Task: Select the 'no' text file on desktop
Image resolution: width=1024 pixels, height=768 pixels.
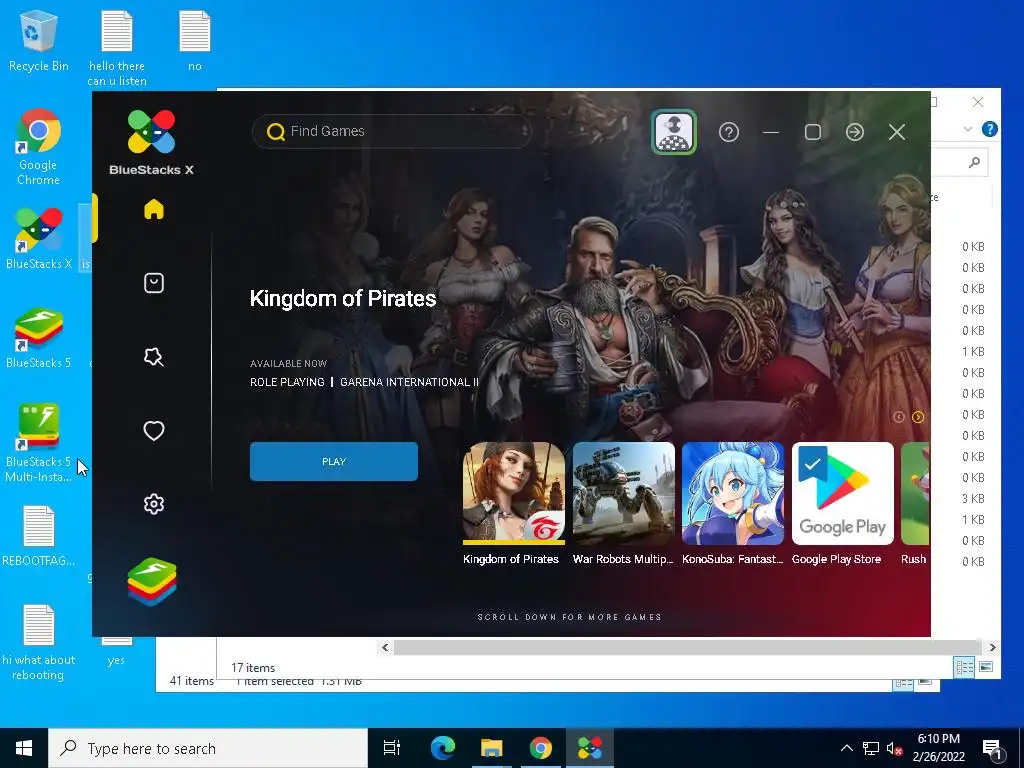Action: (x=195, y=41)
